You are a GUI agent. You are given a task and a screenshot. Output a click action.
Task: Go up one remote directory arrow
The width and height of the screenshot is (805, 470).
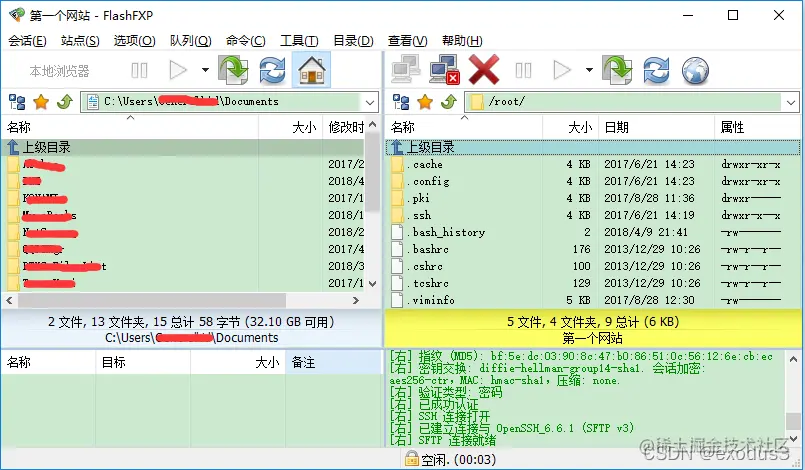click(x=449, y=102)
